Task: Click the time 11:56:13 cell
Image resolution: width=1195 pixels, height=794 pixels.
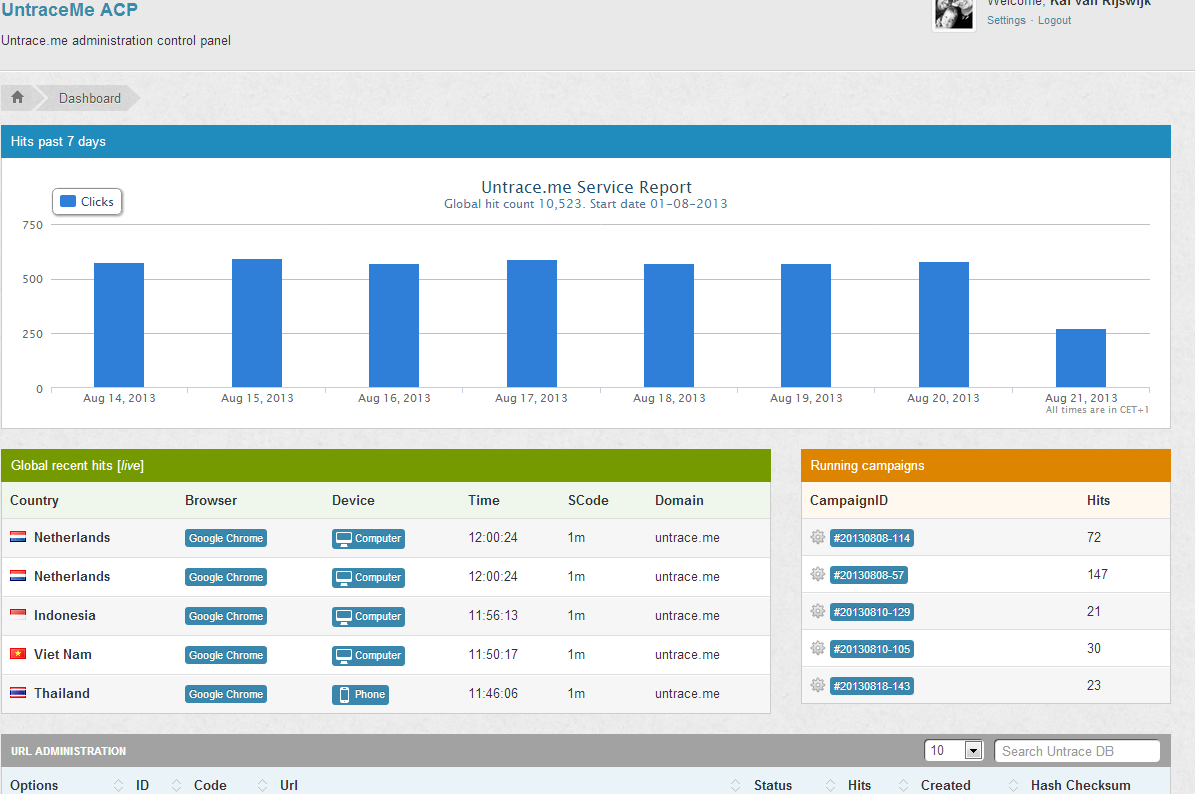Action: 493,615
